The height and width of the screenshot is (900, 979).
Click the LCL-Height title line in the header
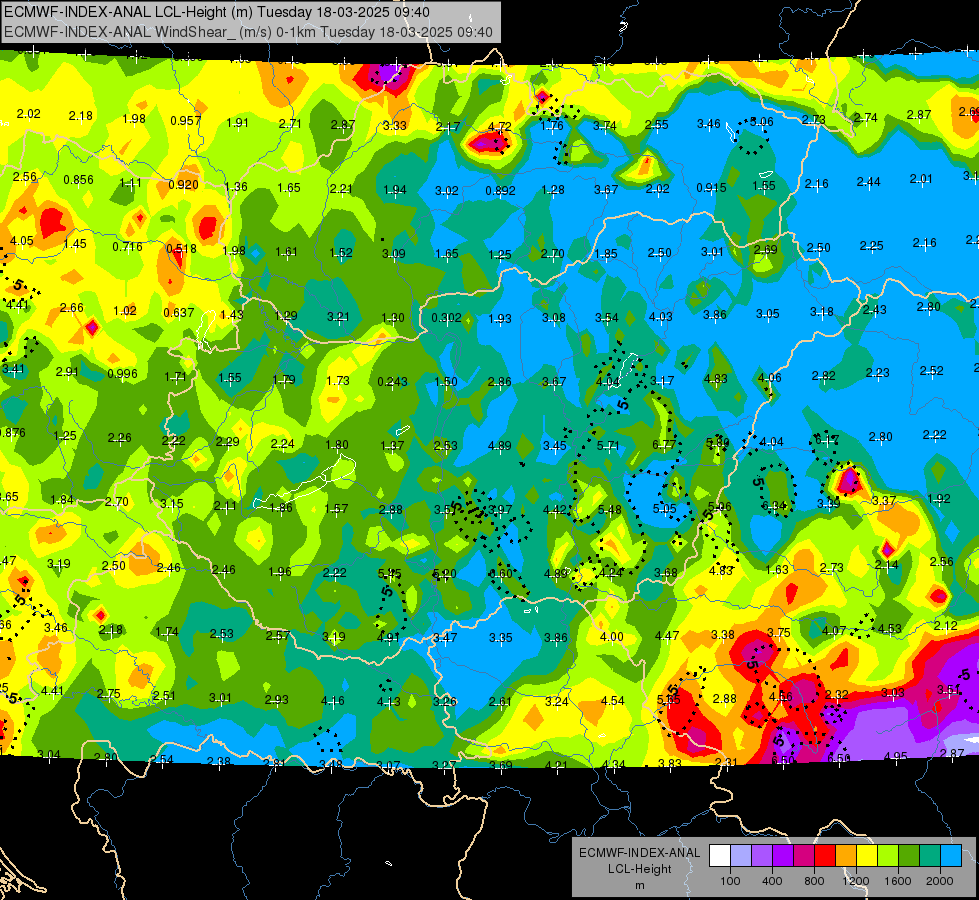(217, 12)
